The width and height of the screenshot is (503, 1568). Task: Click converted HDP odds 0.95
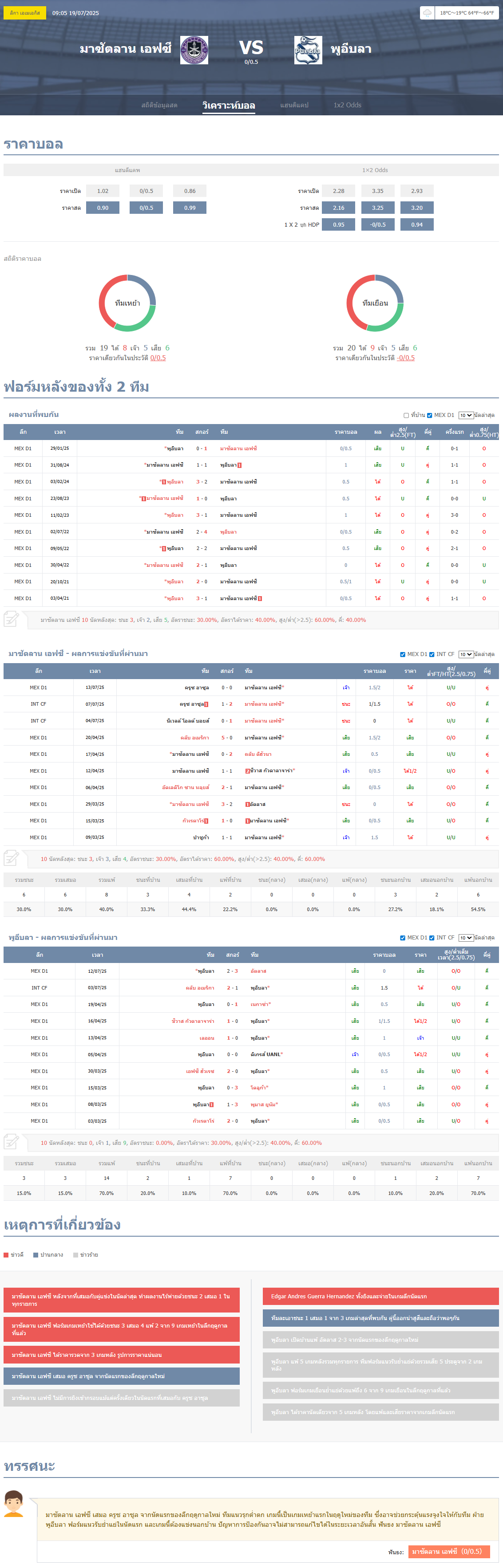(339, 224)
